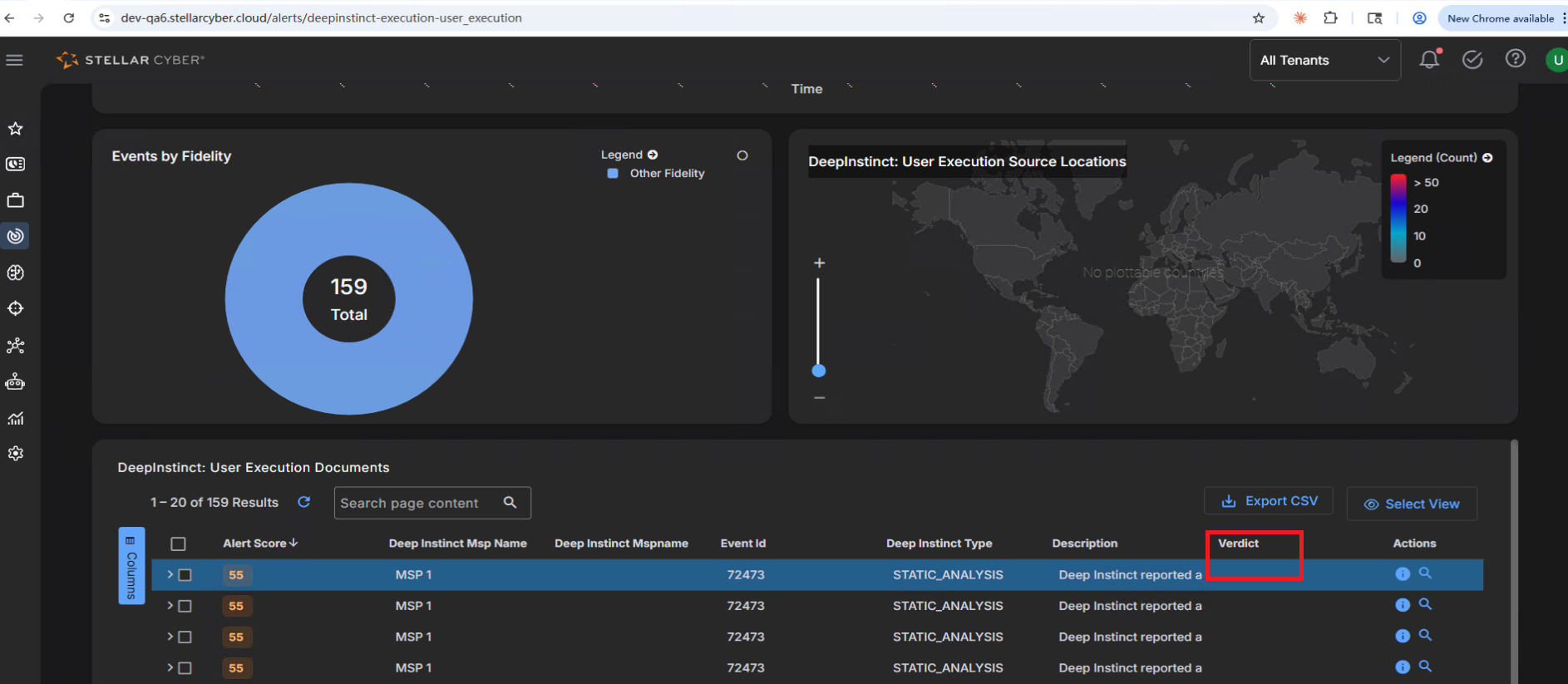
Task: Open the task checkmark circle icon
Action: pos(1472,60)
